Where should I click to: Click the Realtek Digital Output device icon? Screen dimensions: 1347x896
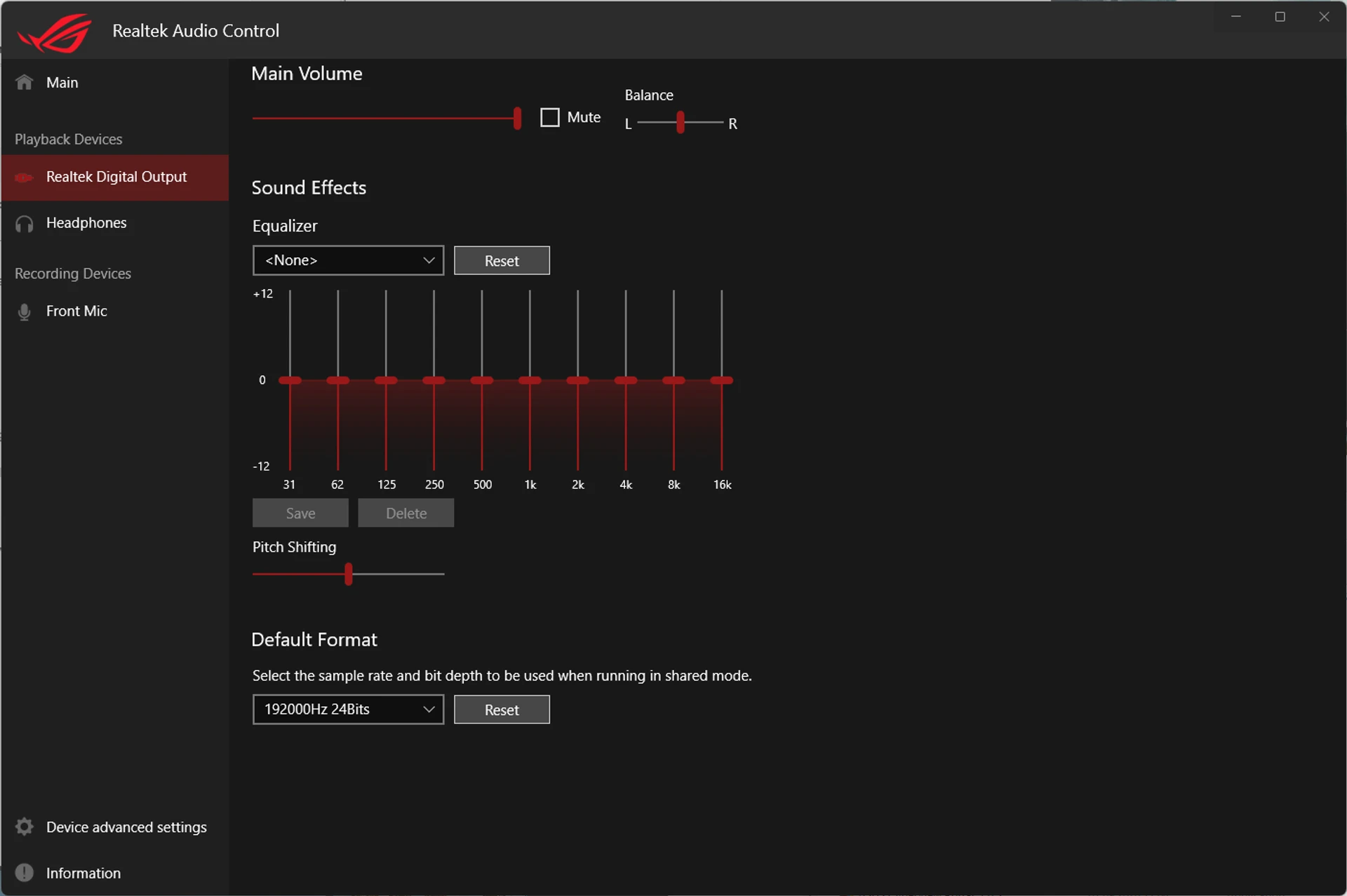point(24,178)
